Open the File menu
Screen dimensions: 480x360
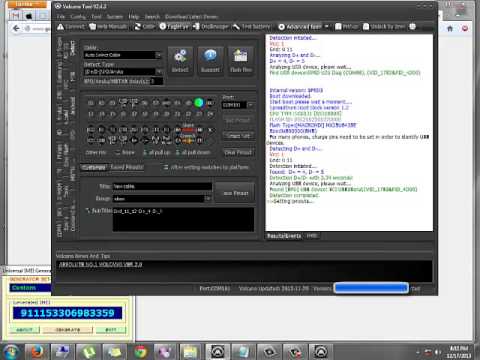(61, 17)
